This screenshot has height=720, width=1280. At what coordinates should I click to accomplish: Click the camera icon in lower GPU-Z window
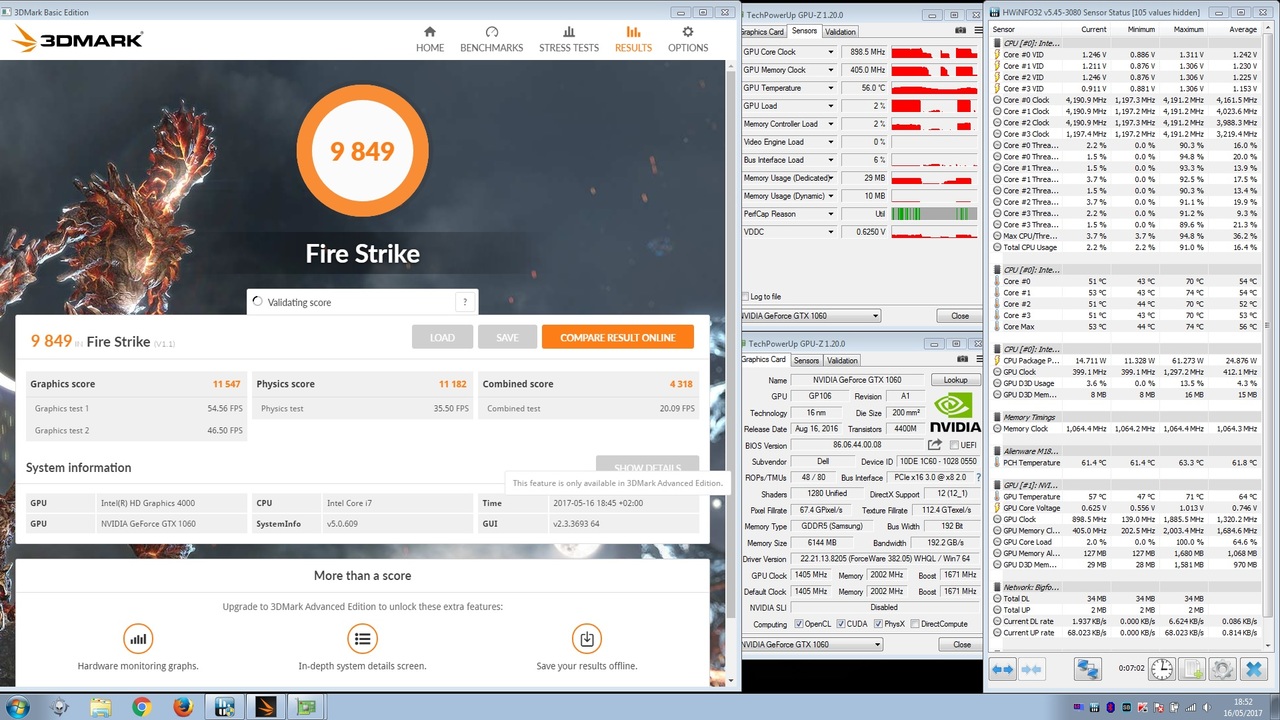click(961, 360)
